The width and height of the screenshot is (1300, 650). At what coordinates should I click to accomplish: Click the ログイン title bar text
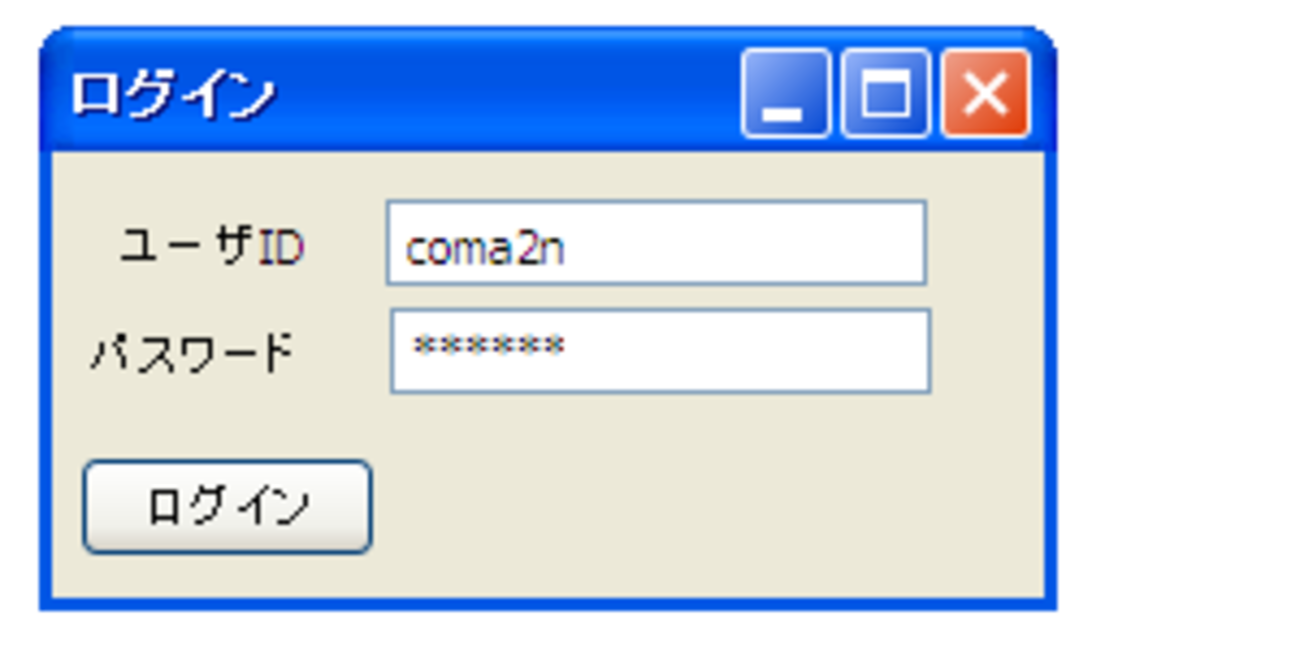pyautogui.click(x=172, y=96)
